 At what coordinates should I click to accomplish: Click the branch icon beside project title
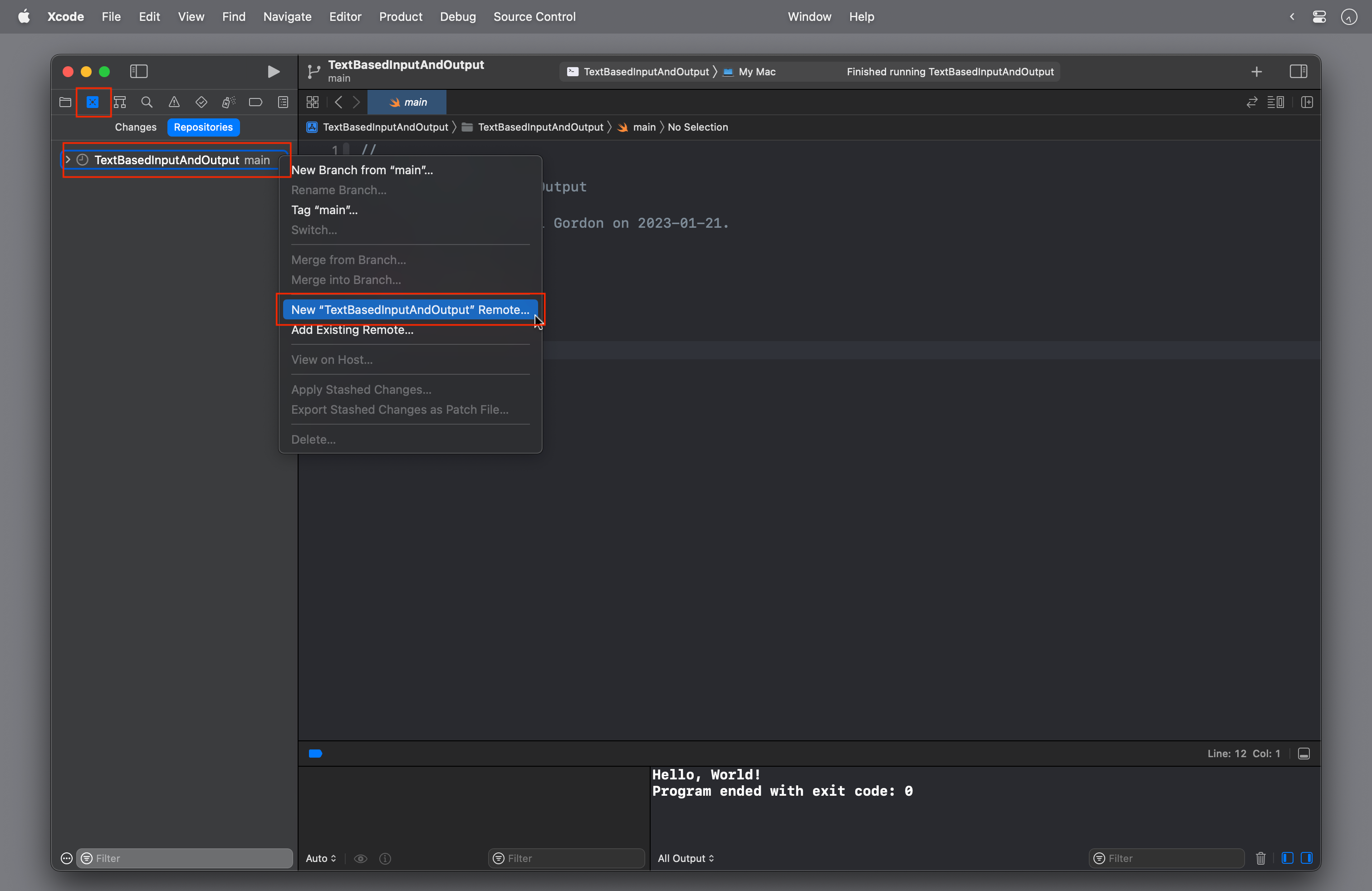[x=314, y=72]
